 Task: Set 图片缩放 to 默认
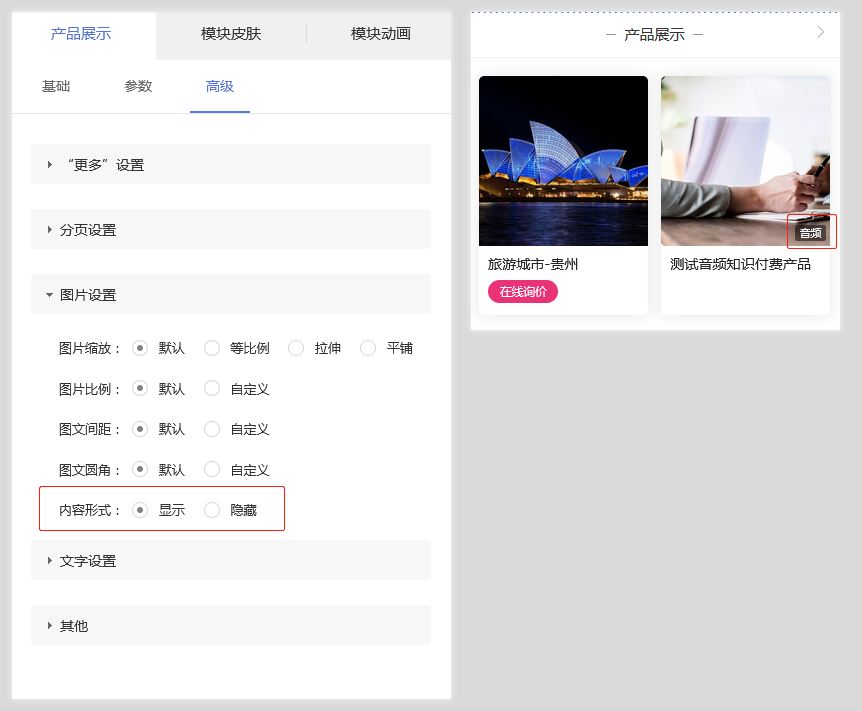[x=140, y=348]
